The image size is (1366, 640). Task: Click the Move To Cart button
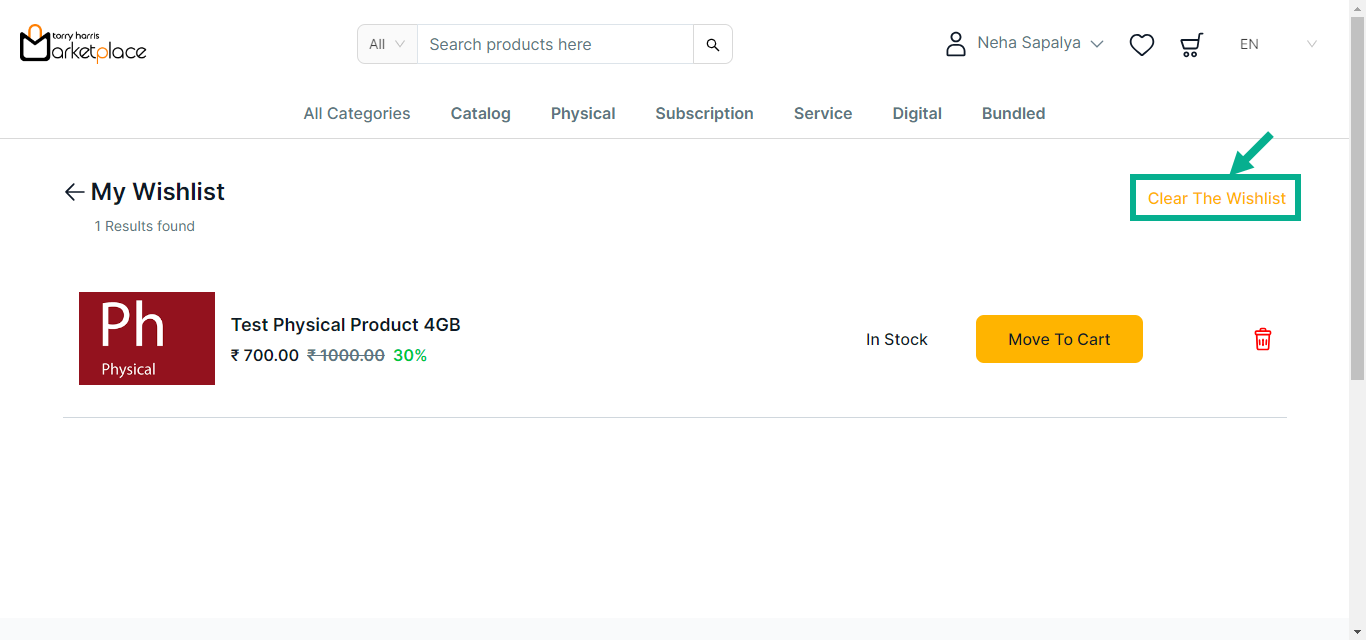click(1059, 339)
